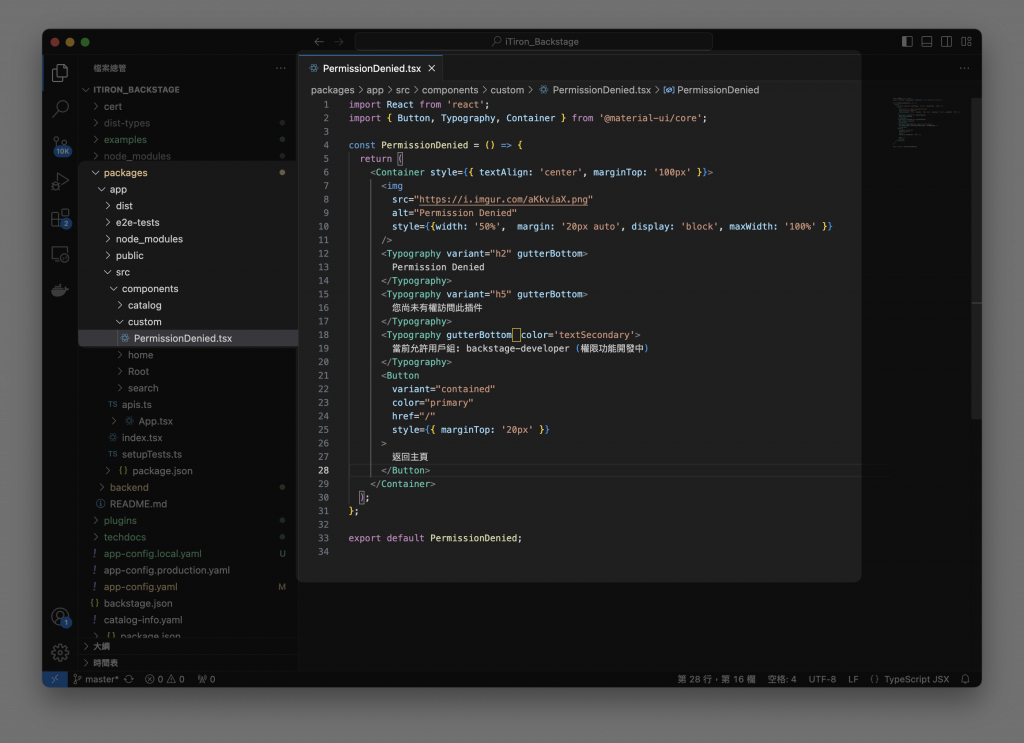Open Source Control view with 10K badge
Image resolution: width=1024 pixels, height=743 pixels.
[61, 146]
